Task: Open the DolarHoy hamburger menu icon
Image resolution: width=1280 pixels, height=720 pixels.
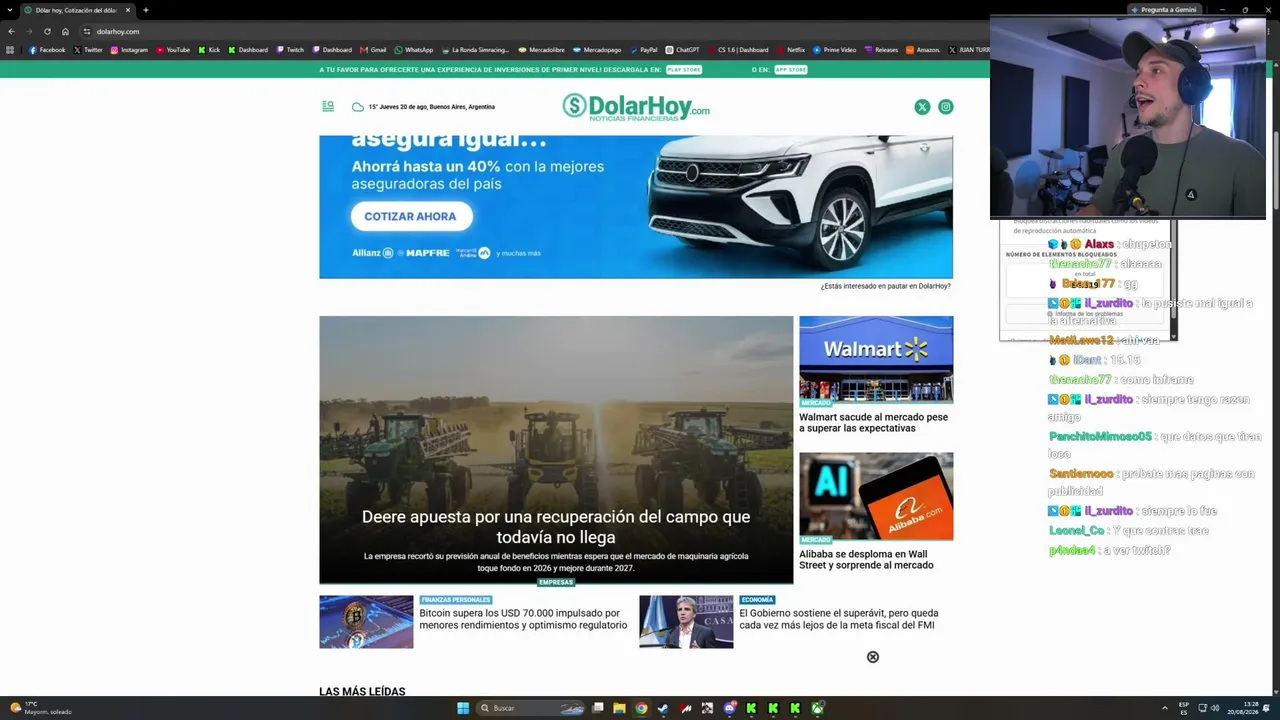Action: [328, 106]
